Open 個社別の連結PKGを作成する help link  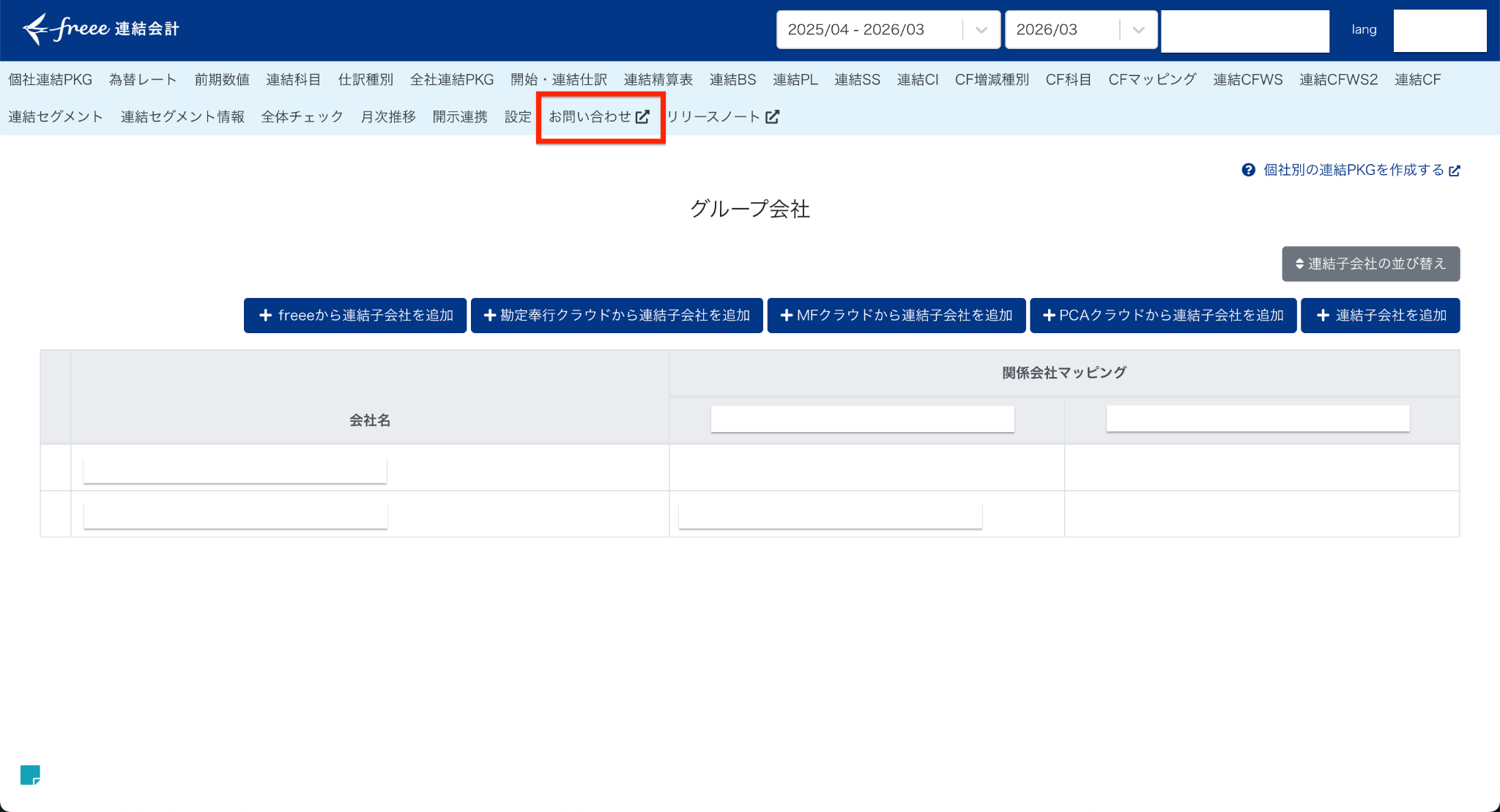[1362, 170]
